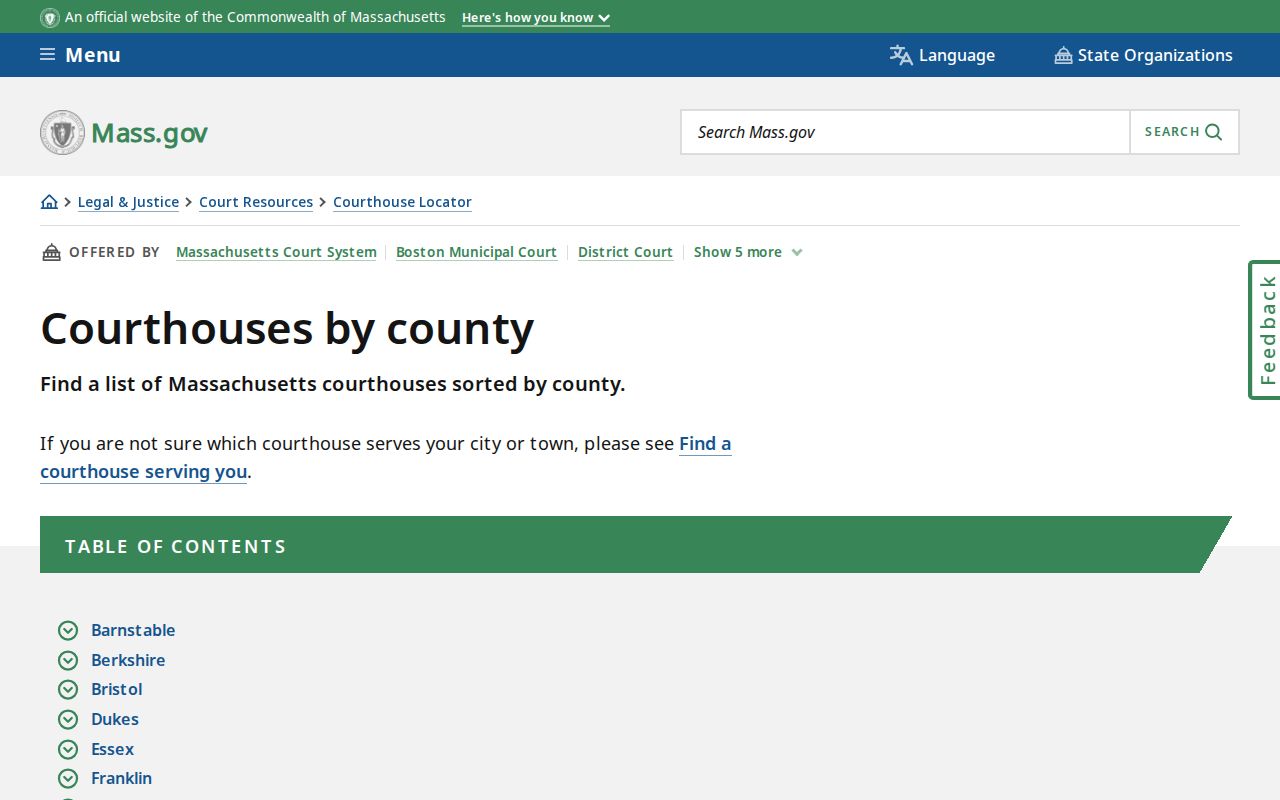Click the circled arrow icon beside Bristol
1280x800 pixels.
tap(68, 689)
